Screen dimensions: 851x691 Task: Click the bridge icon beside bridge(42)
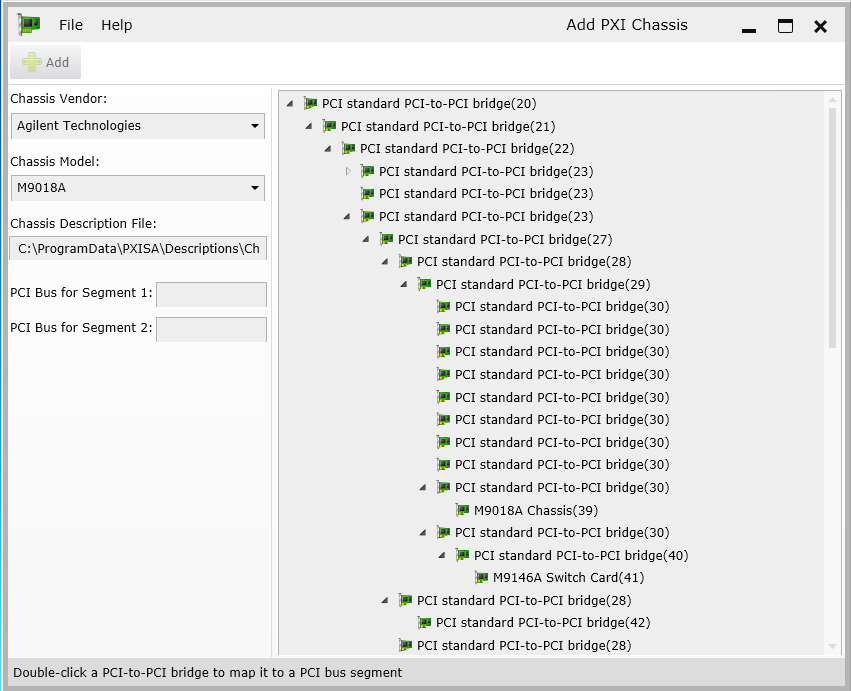(424, 622)
